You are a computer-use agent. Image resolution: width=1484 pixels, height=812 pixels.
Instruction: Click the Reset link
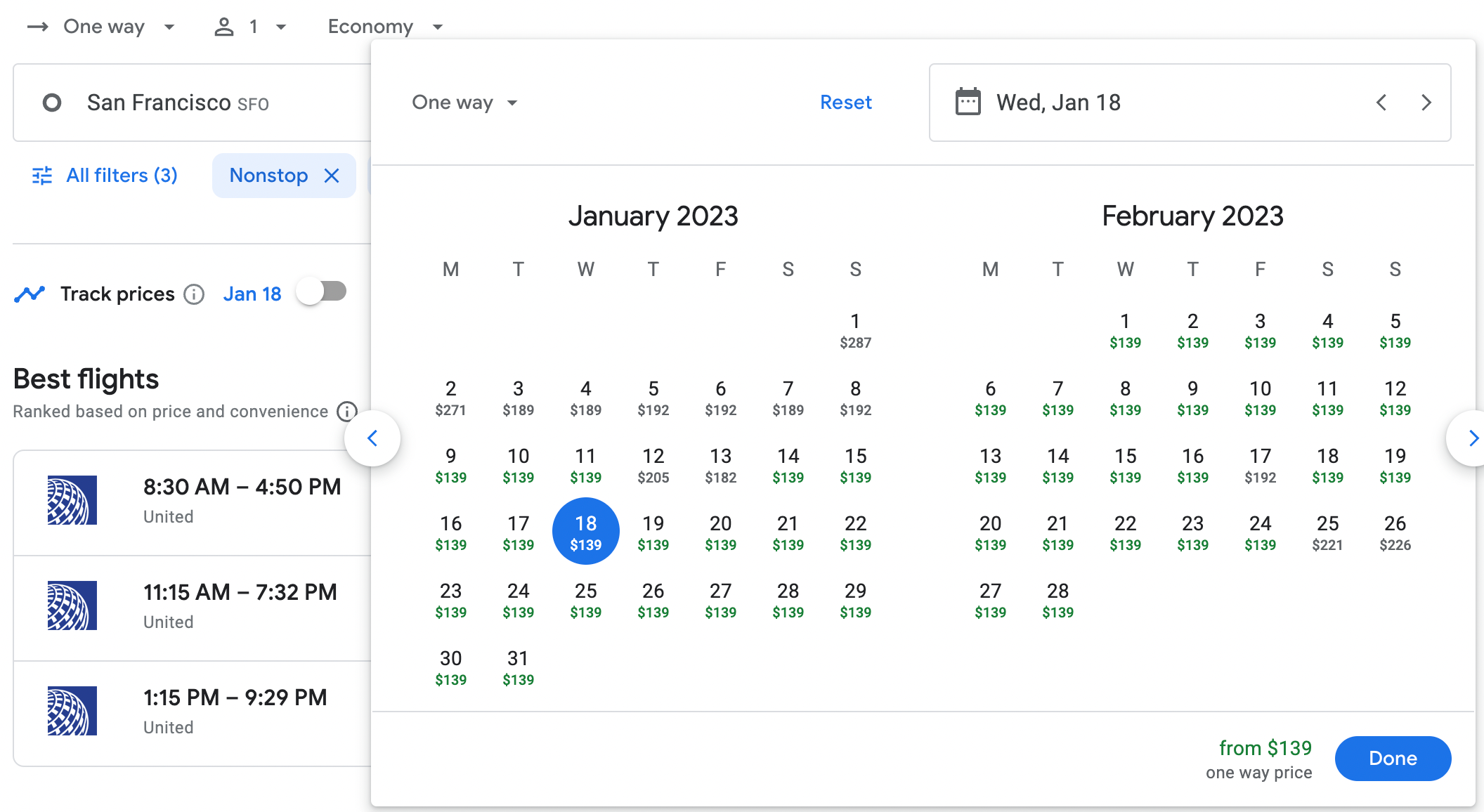pyautogui.click(x=845, y=103)
